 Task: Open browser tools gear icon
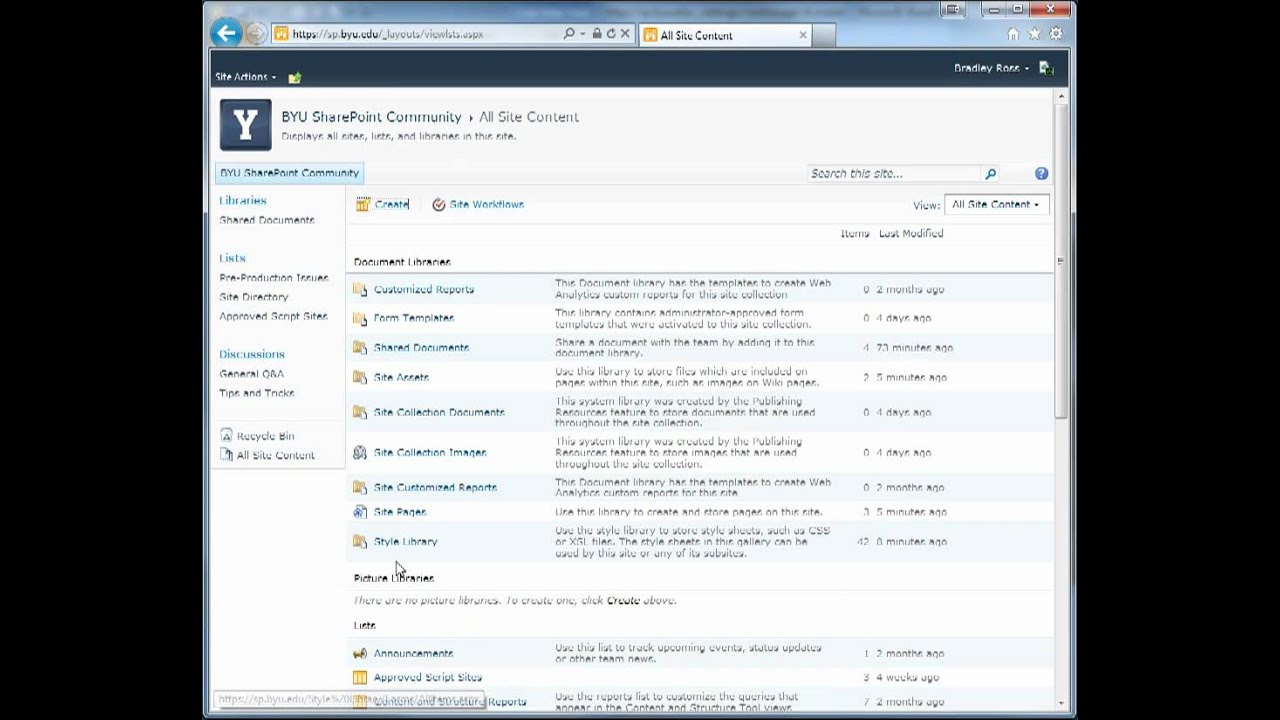[1055, 34]
